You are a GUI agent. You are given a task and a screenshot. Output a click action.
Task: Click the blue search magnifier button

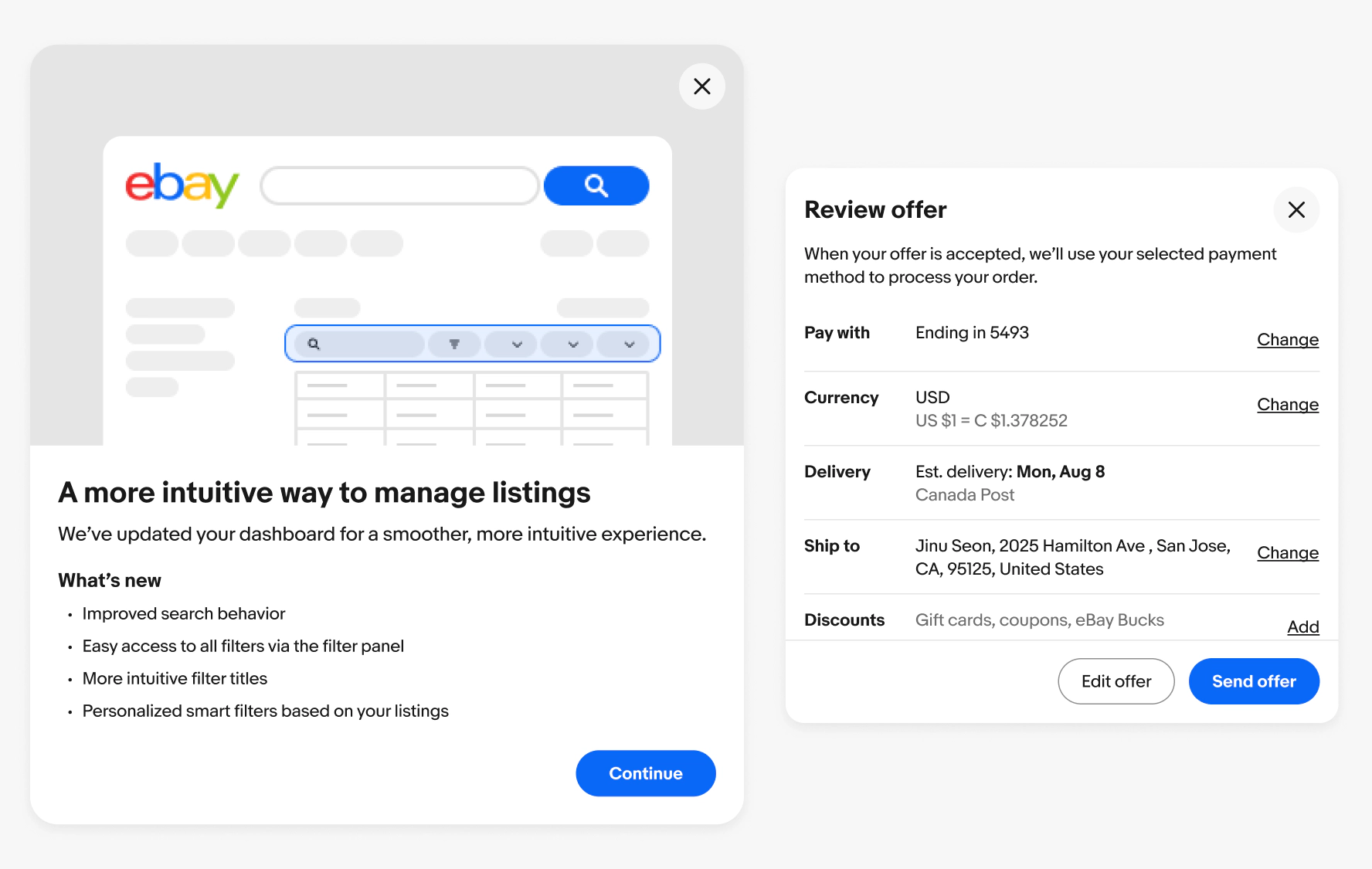[596, 185]
